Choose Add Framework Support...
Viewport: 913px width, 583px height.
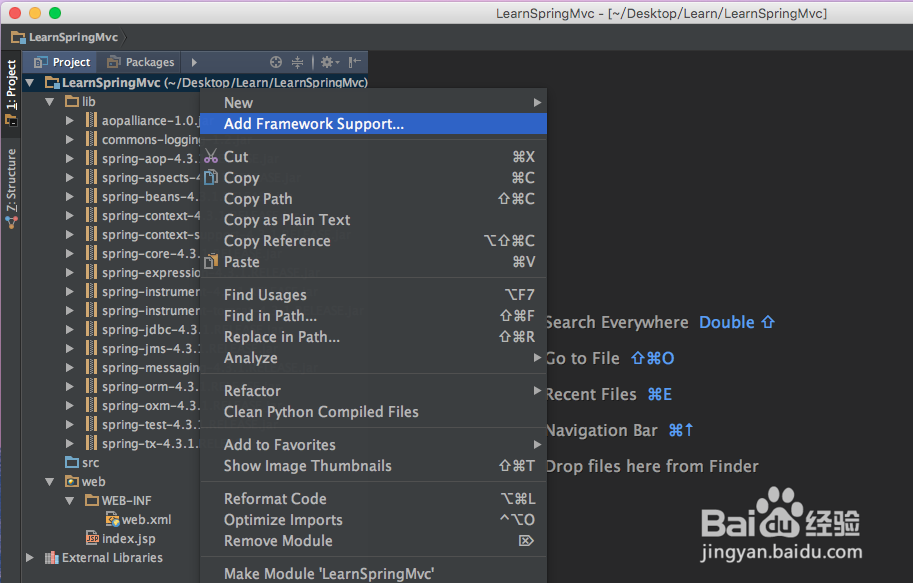click(373, 123)
